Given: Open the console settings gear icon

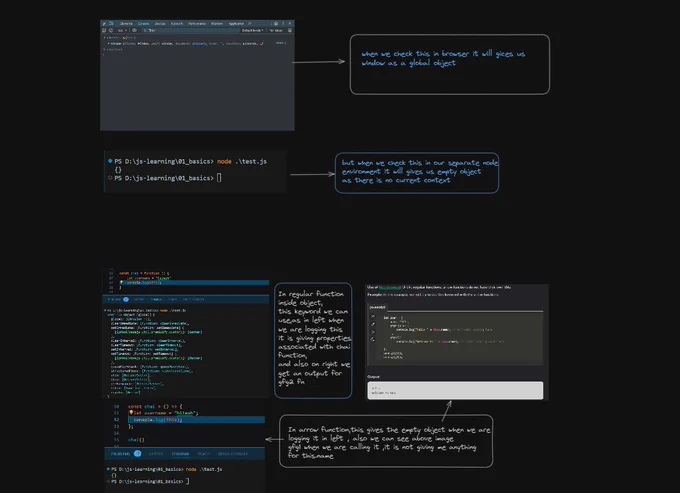Looking at the screenshot, I should tap(290, 30).
